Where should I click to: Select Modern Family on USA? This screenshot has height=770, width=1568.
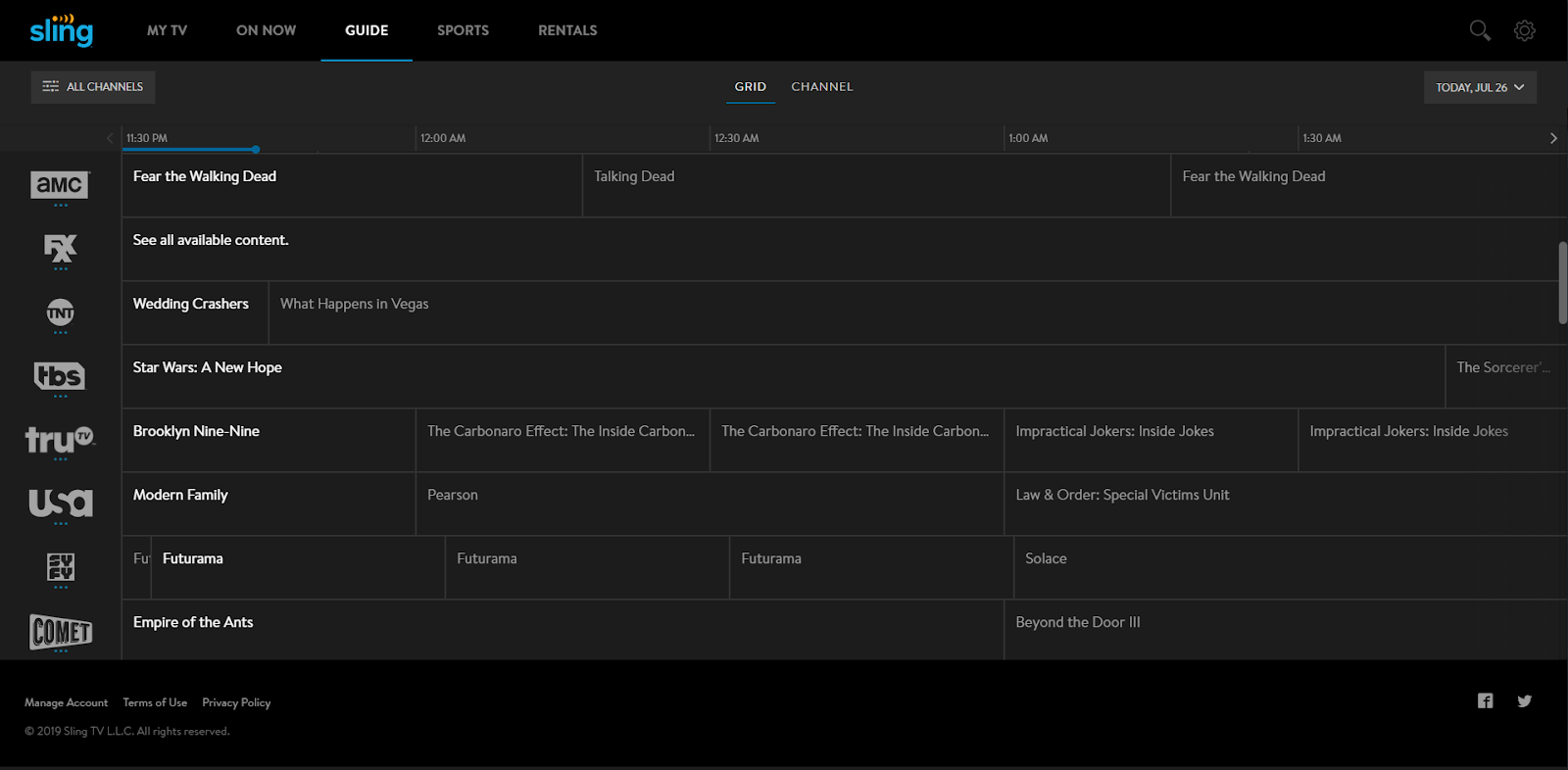click(x=269, y=504)
